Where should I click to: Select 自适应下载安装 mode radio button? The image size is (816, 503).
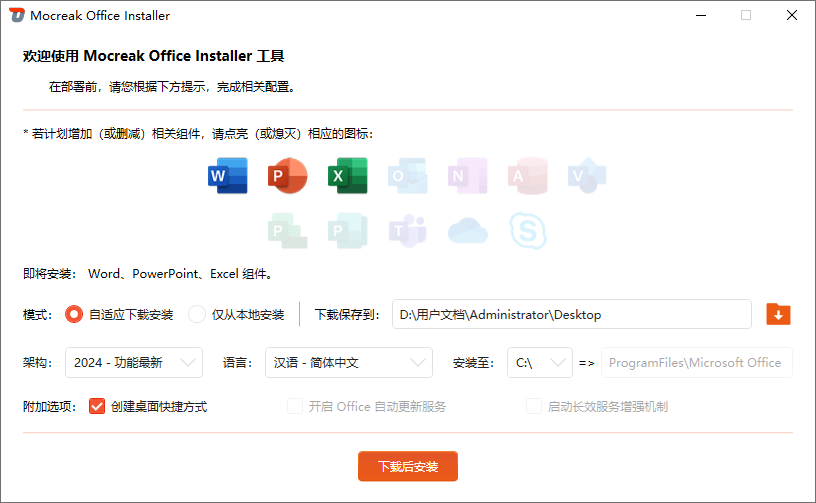74,314
